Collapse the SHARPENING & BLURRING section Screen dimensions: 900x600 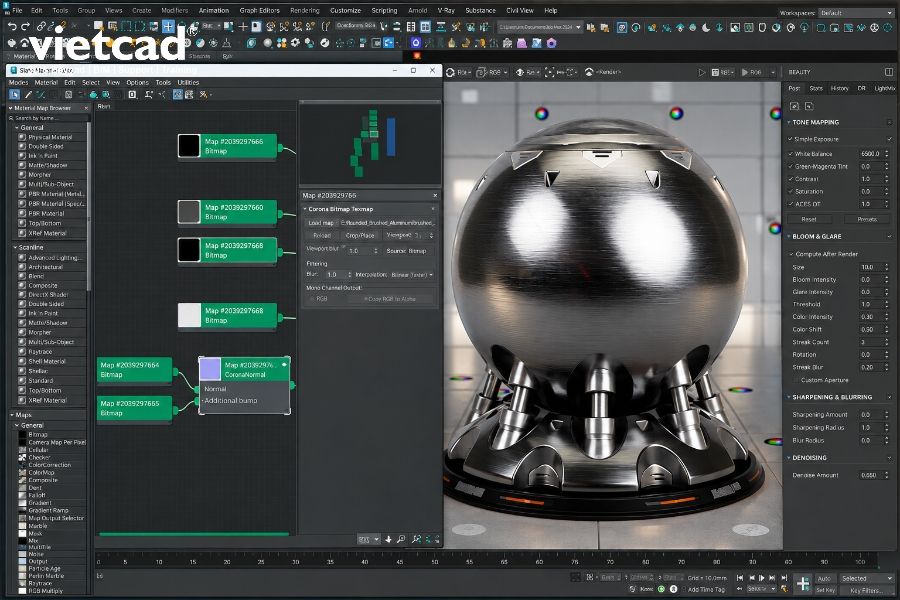[x=789, y=397]
